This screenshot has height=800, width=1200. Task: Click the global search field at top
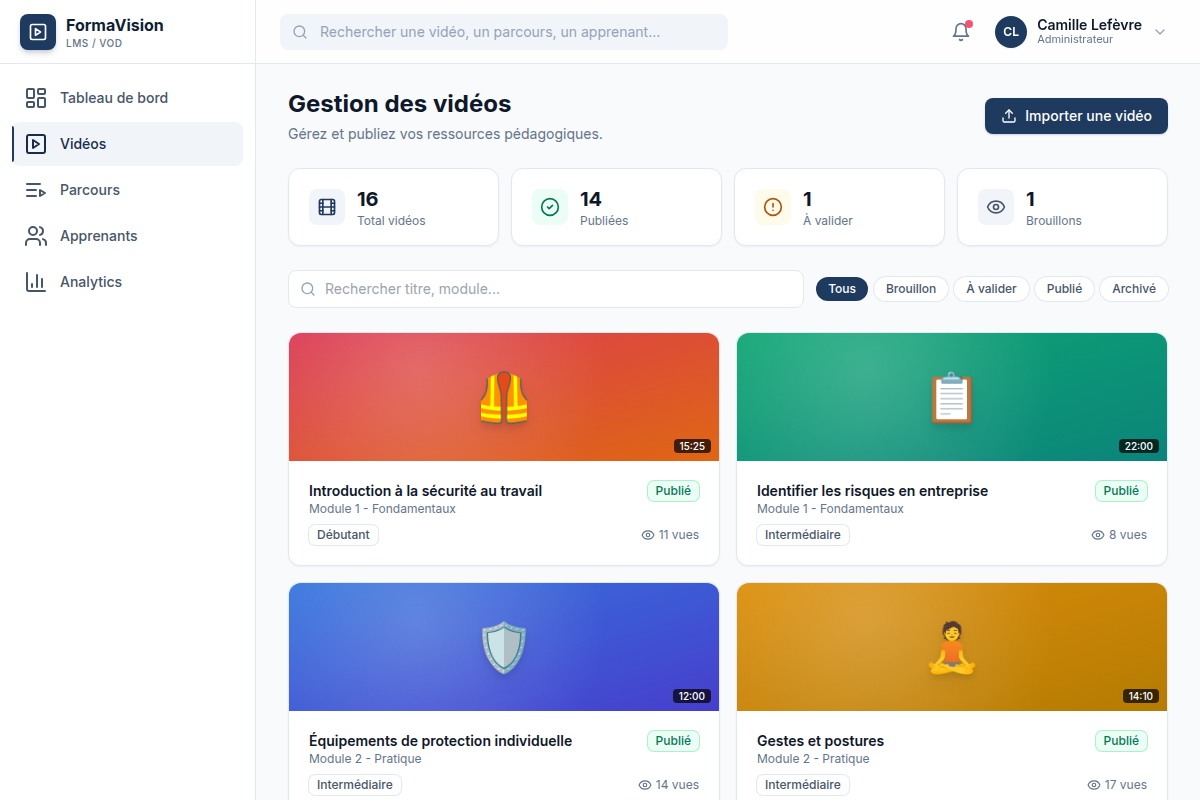[504, 32]
